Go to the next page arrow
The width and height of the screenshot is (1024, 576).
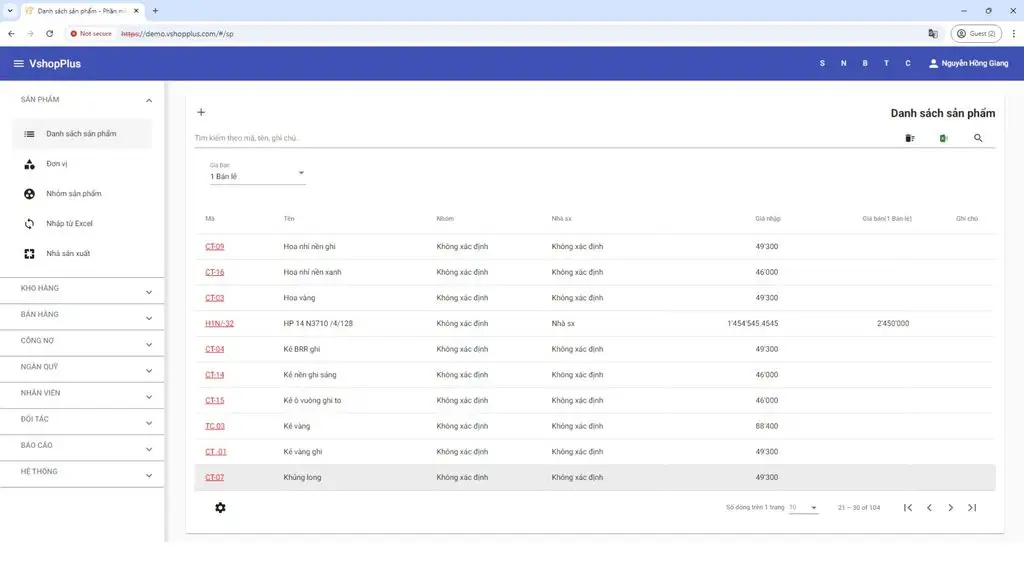point(950,507)
